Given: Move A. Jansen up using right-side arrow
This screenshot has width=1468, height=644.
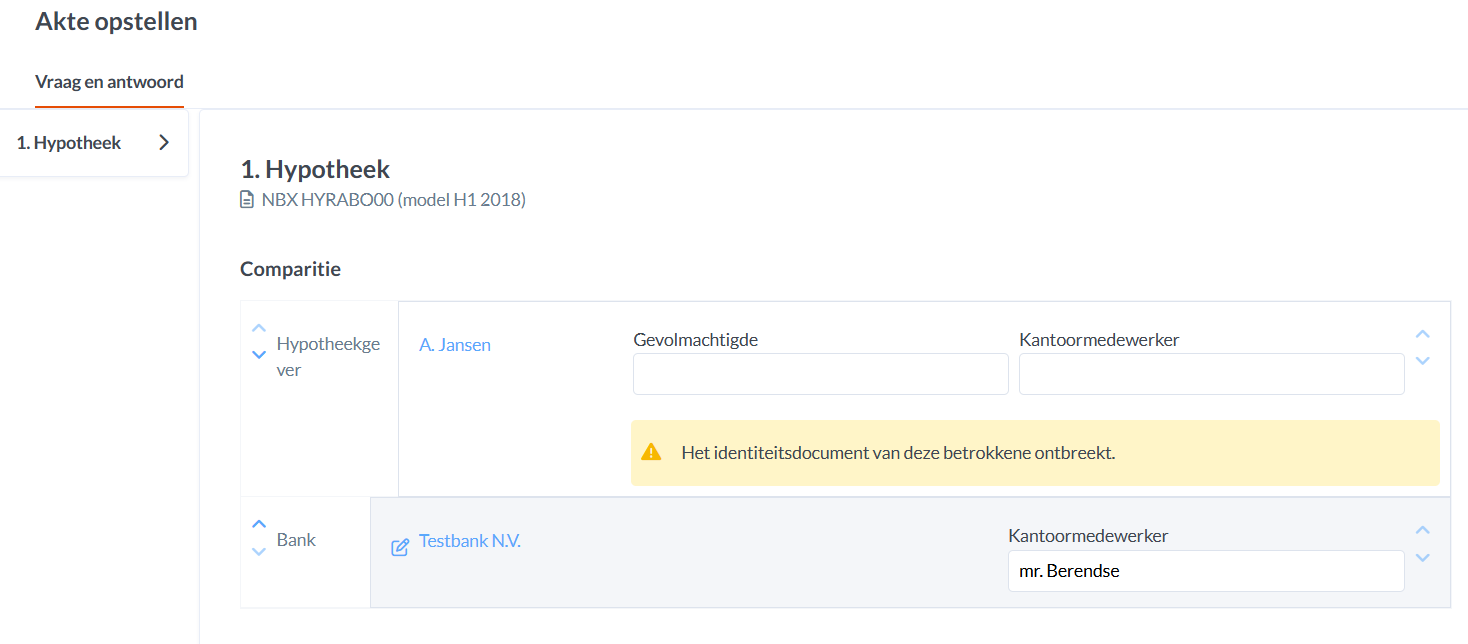Looking at the screenshot, I should [1423, 334].
